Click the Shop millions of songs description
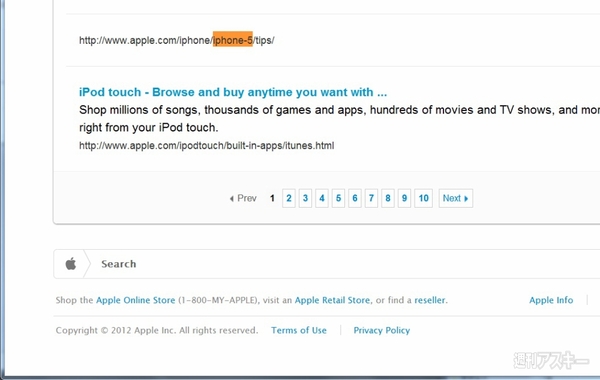This screenshot has width=600, height=380. 339,119
